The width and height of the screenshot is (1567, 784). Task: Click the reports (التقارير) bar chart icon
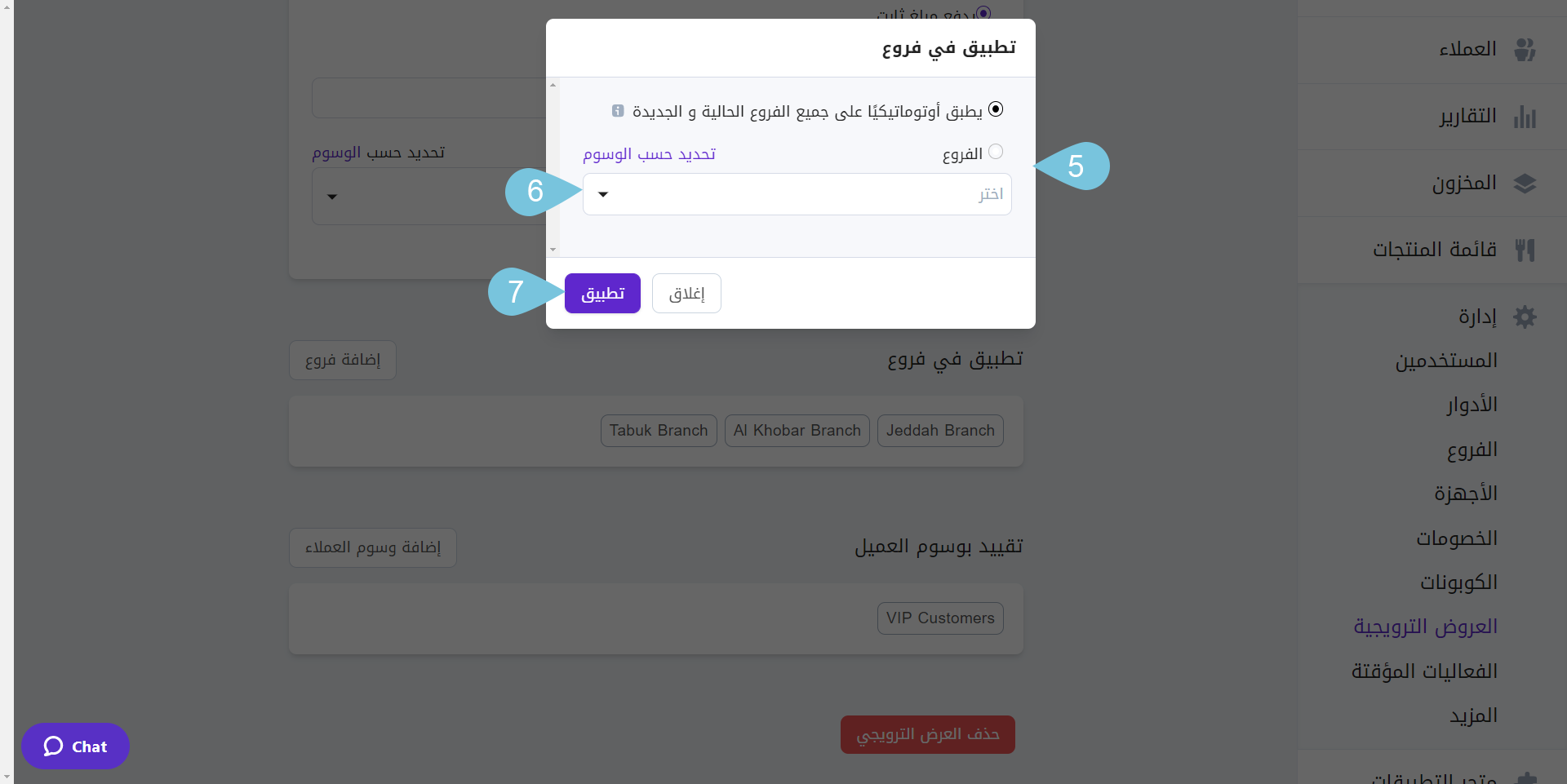pos(1525,117)
